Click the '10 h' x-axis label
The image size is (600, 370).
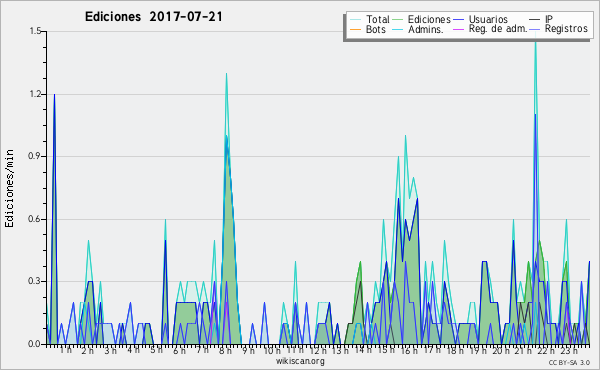272,350
